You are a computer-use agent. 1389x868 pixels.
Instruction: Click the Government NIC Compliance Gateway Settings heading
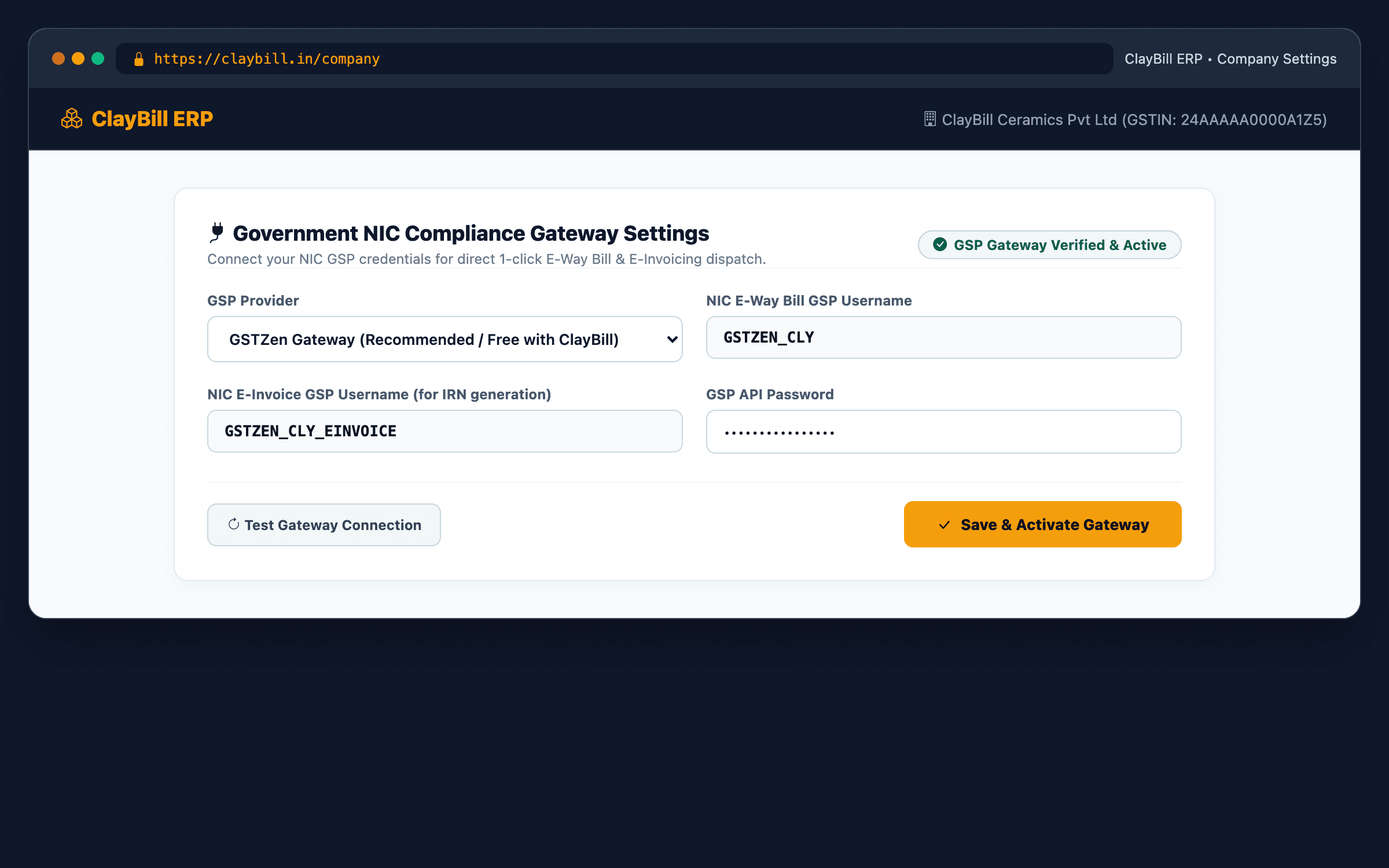coord(471,233)
